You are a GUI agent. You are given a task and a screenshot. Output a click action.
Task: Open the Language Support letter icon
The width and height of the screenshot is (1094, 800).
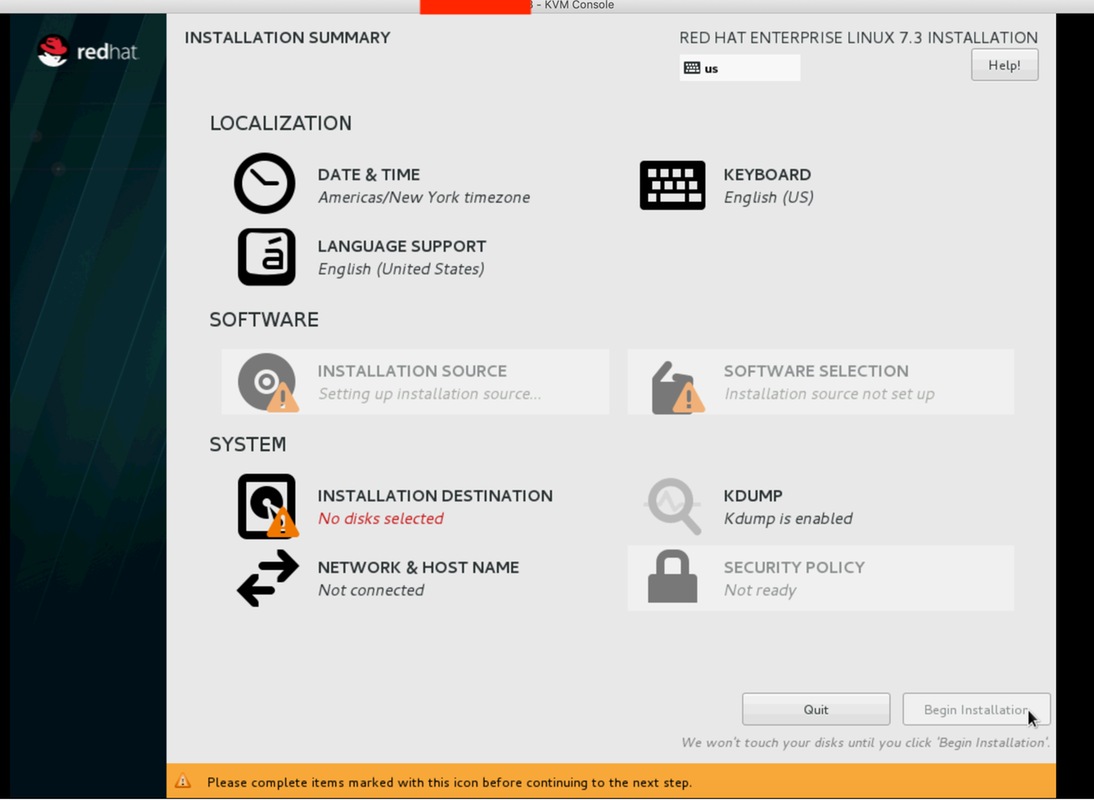pos(267,257)
